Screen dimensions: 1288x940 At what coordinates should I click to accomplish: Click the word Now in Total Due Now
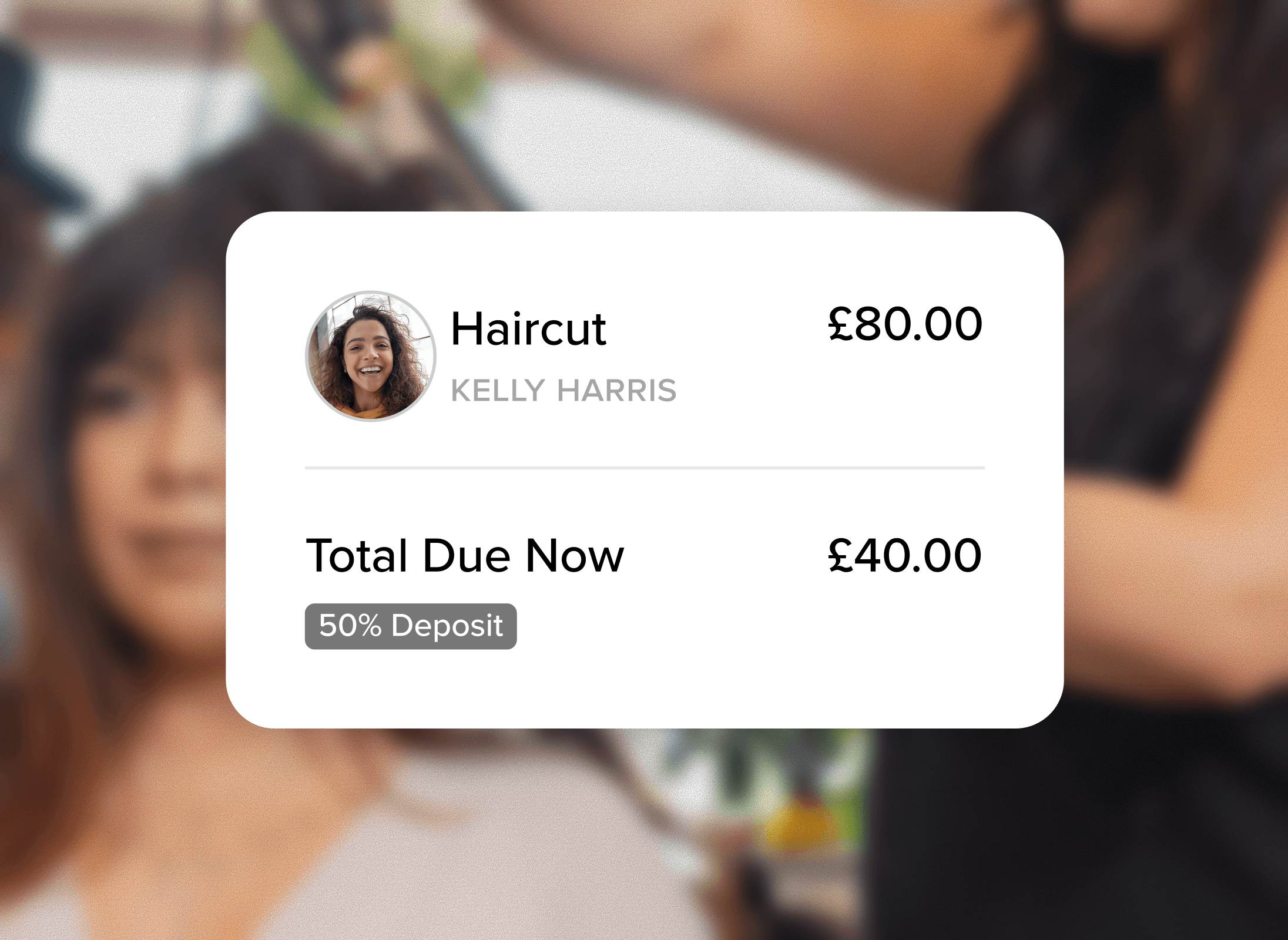(575, 556)
